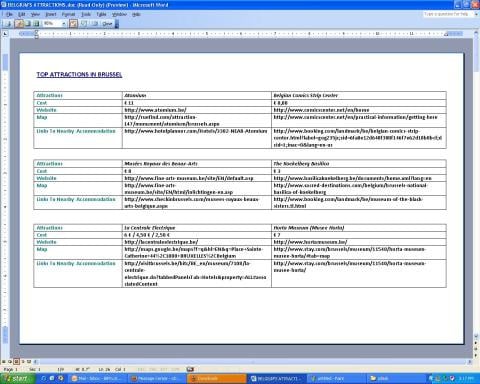The height and width of the screenshot is (384, 480).
Task: Open the File menu
Action: (9, 14)
